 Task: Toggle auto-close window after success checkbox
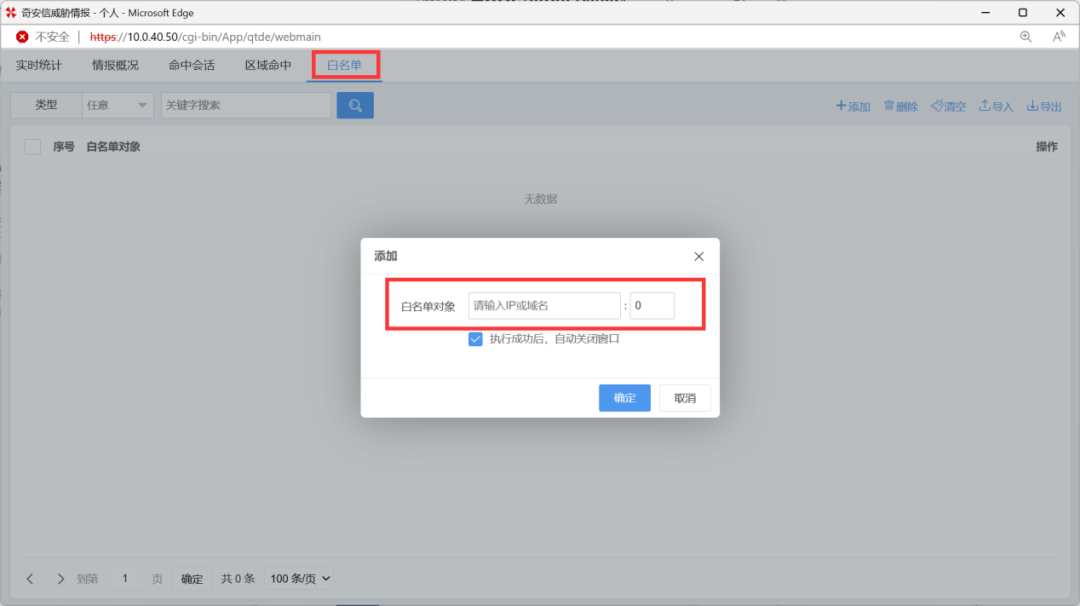point(475,339)
